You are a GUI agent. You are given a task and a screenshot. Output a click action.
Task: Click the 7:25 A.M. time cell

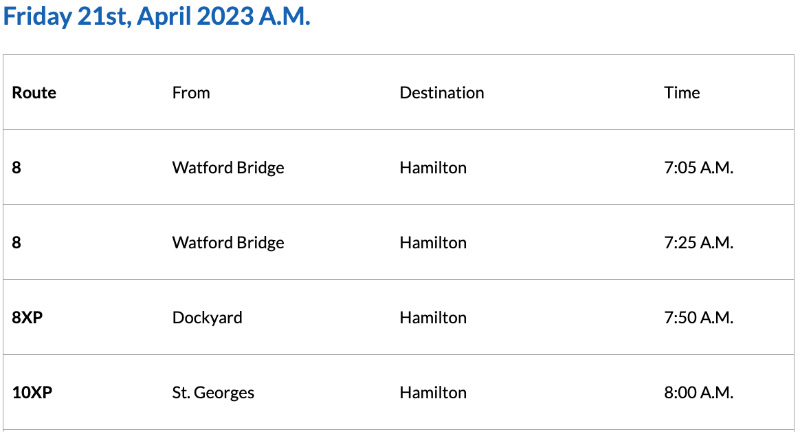click(699, 243)
